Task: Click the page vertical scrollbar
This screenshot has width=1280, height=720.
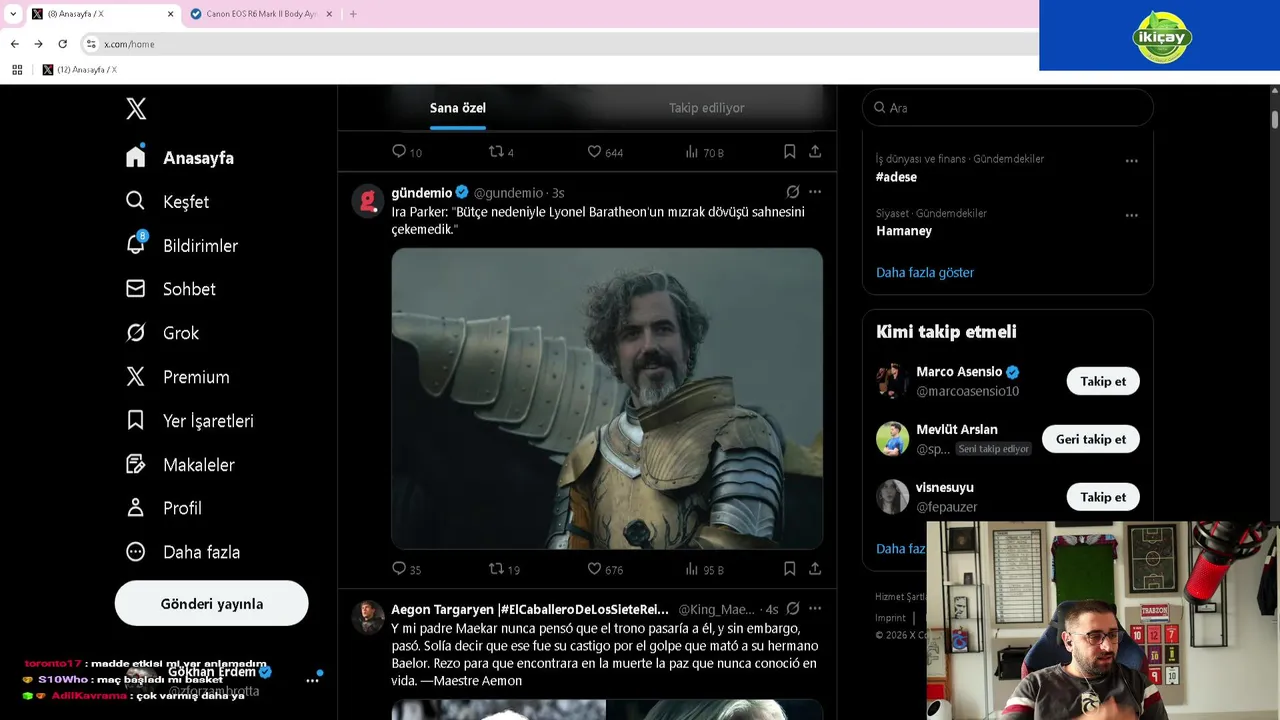Action: [x=1275, y=119]
